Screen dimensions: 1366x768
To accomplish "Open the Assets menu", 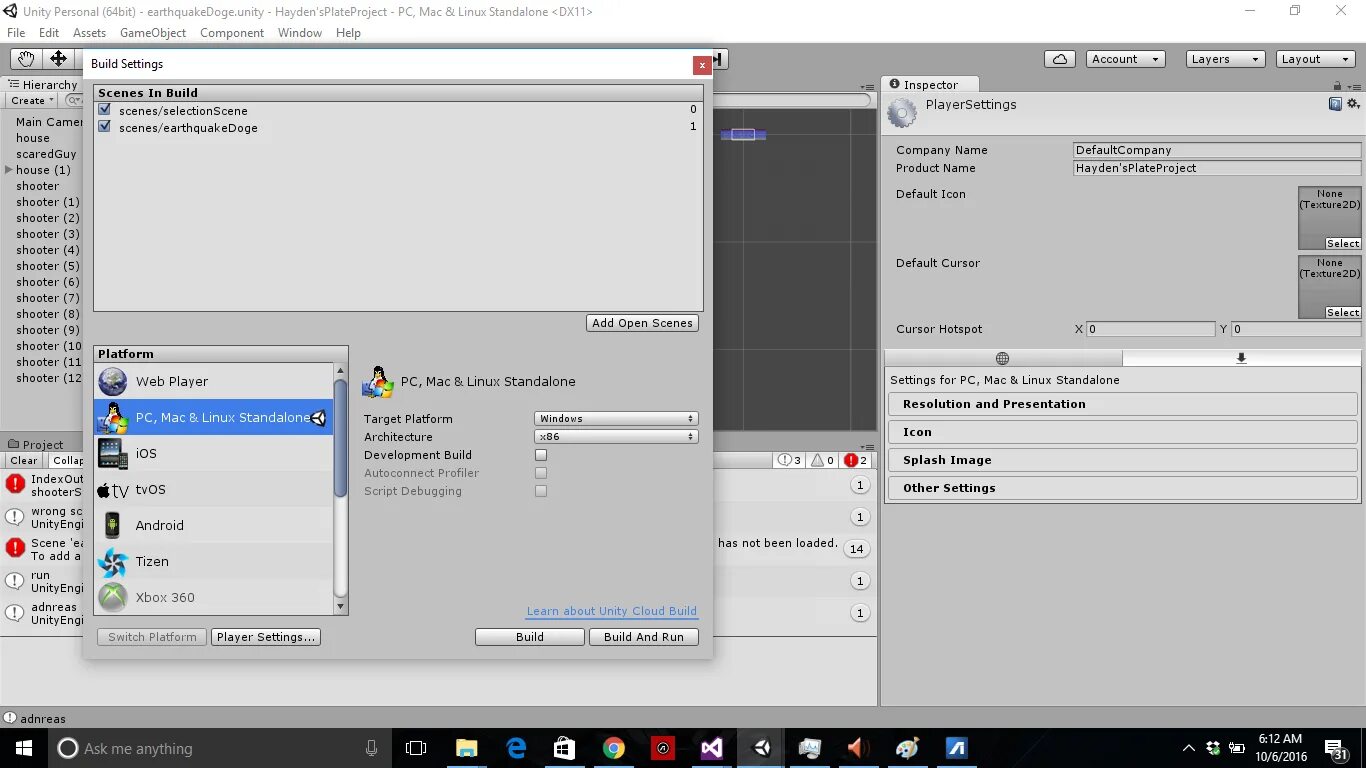I will 89,33.
